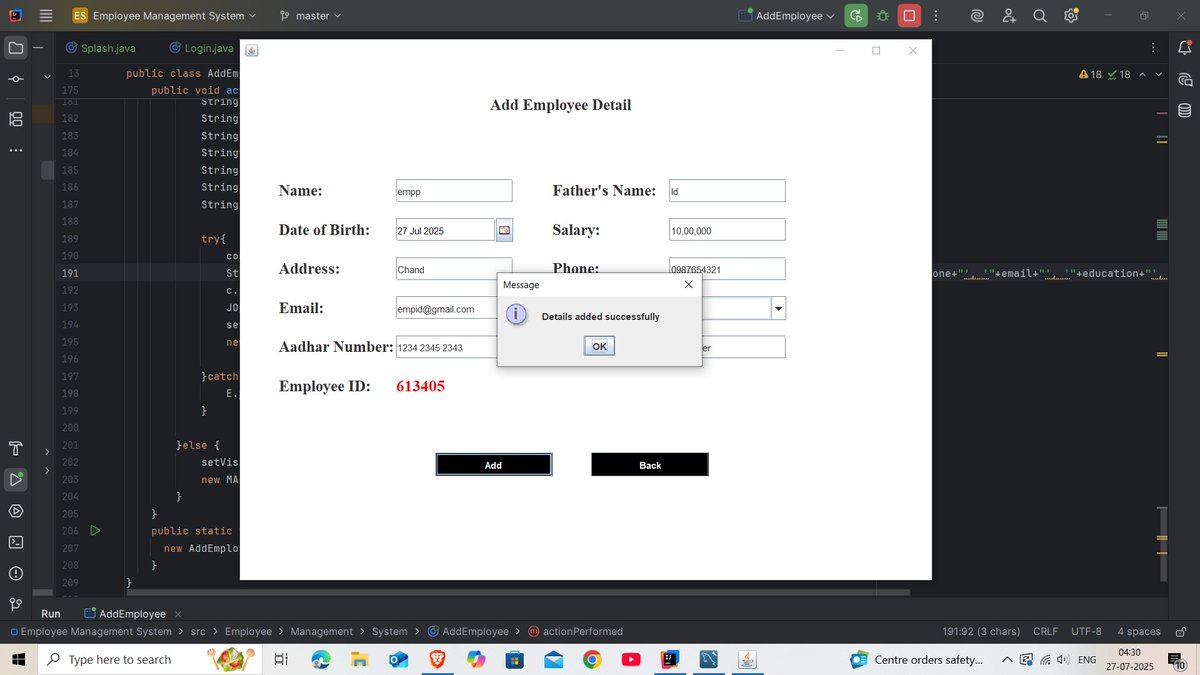Select the AddEmployee tab in Run panel

pyautogui.click(x=124, y=614)
